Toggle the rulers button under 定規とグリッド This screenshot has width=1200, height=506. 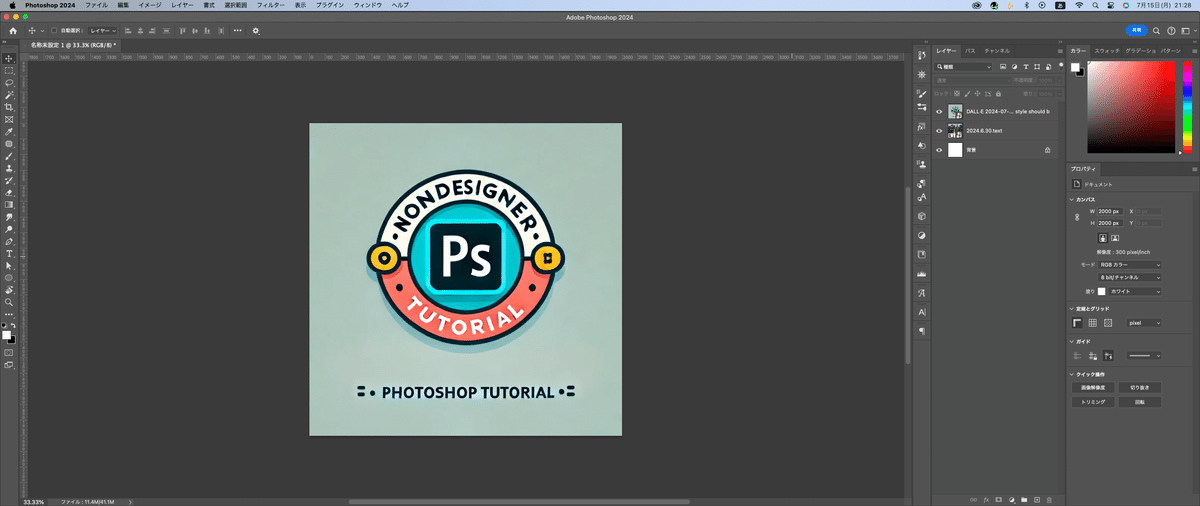click(1078, 323)
